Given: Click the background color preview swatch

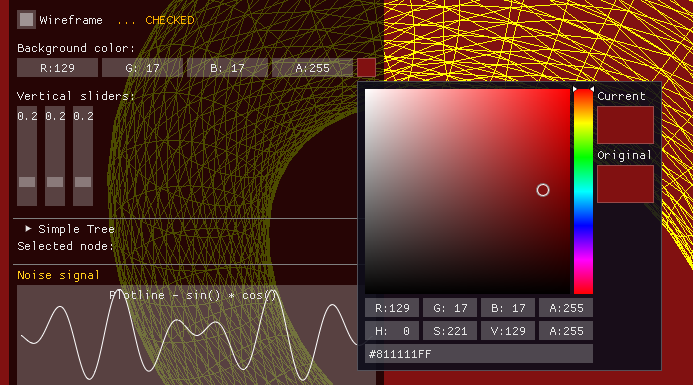Looking at the screenshot, I should pos(366,68).
